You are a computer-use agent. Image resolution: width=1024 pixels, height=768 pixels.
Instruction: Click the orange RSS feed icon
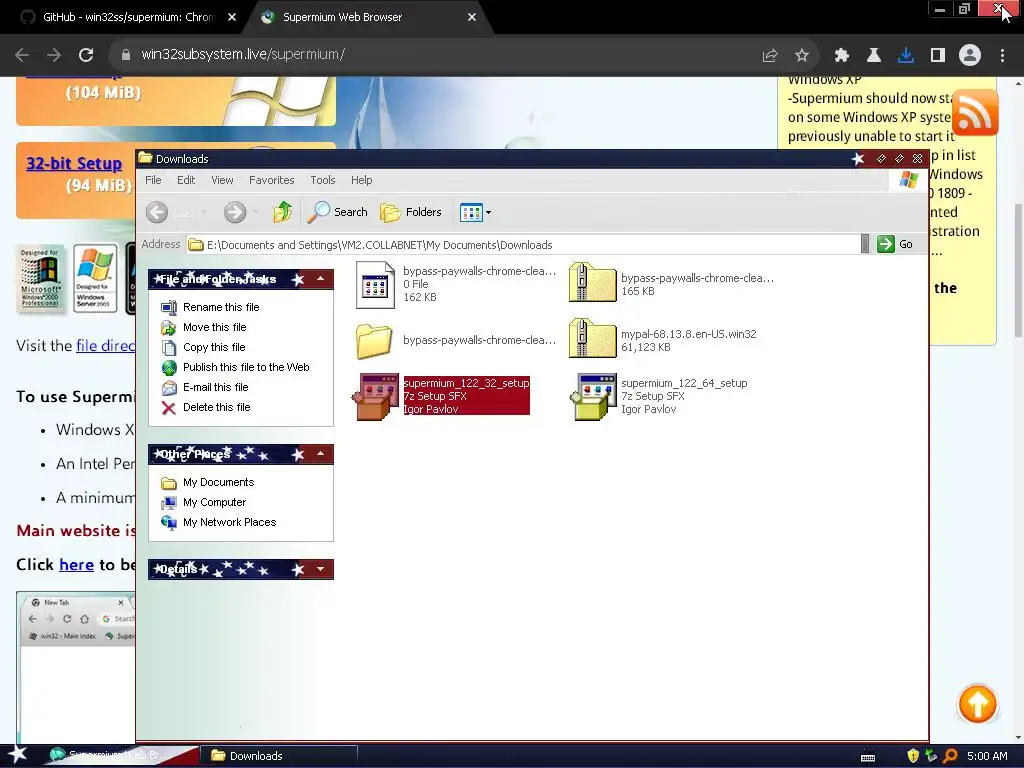click(x=975, y=112)
